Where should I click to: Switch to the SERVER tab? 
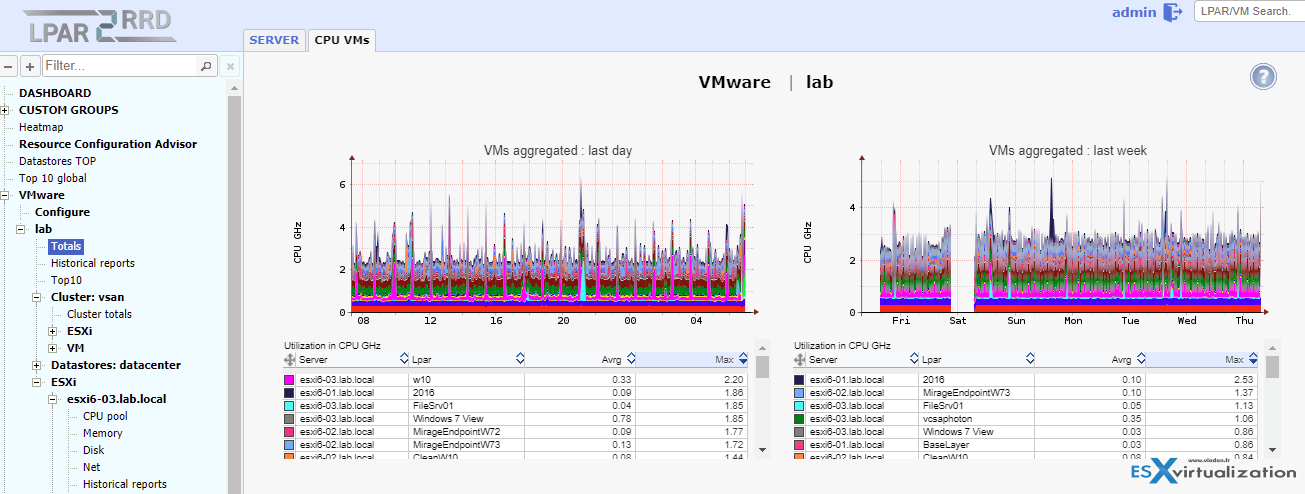pyautogui.click(x=274, y=40)
